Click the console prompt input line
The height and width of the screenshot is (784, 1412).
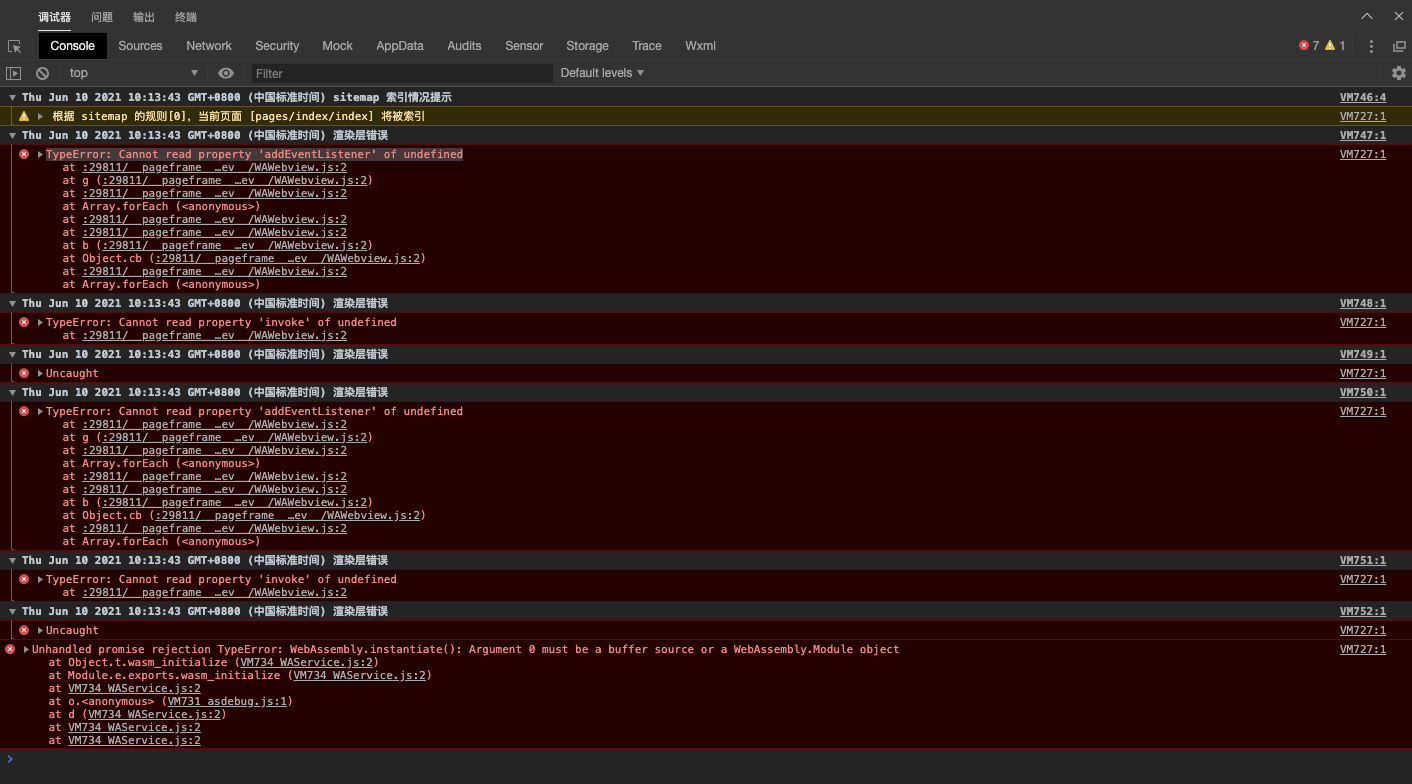(x=706, y=760)
